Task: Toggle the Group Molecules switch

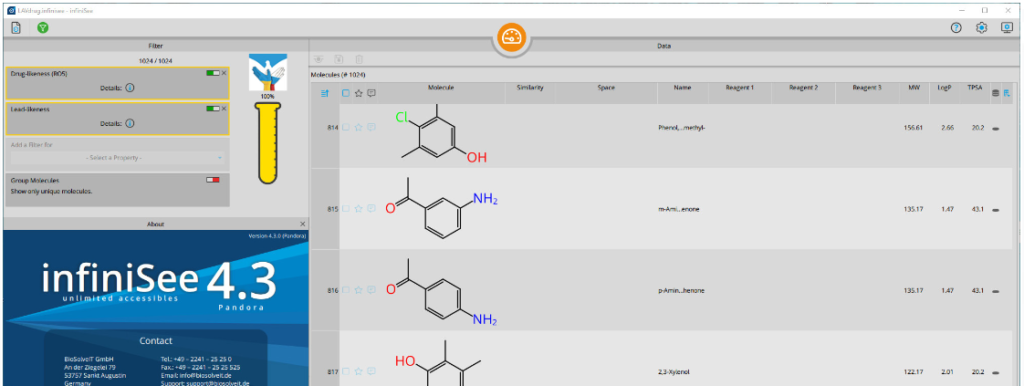Action: pos(212,180)
